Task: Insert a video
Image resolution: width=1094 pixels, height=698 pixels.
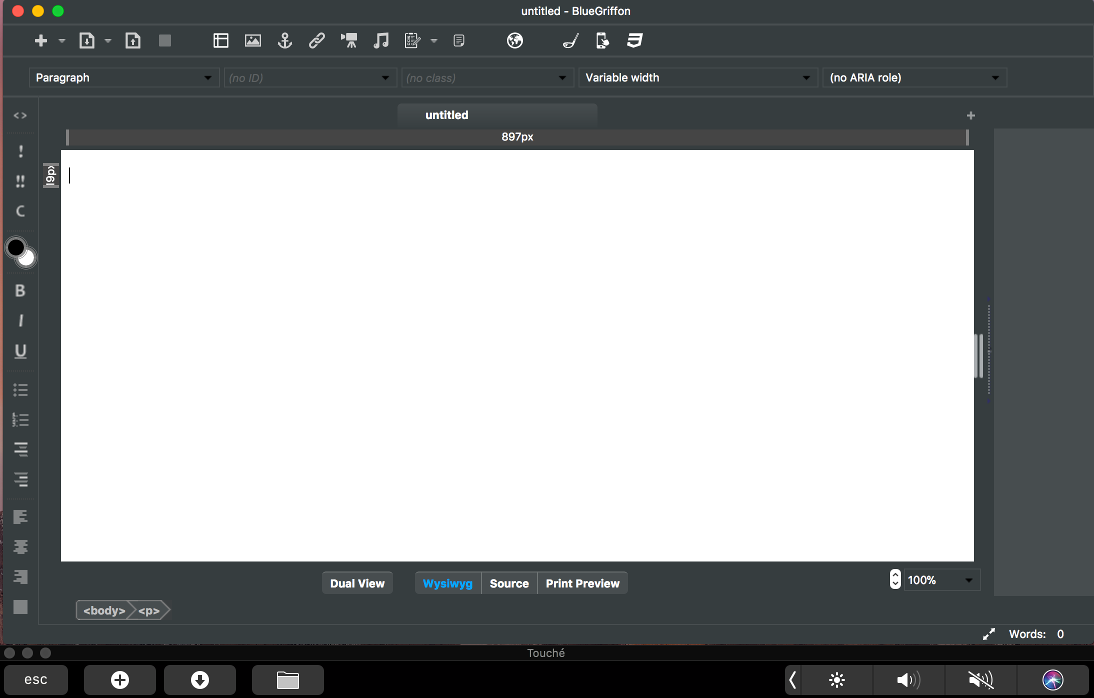Action: (349, 40)
